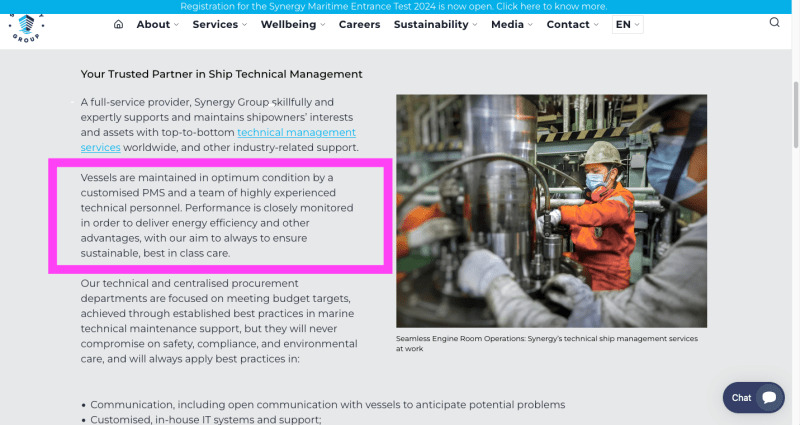Viewport: 800px width, 425px height.
Task: Click the bullet starting 'Communication, including open'
Action: coord(328,405)
